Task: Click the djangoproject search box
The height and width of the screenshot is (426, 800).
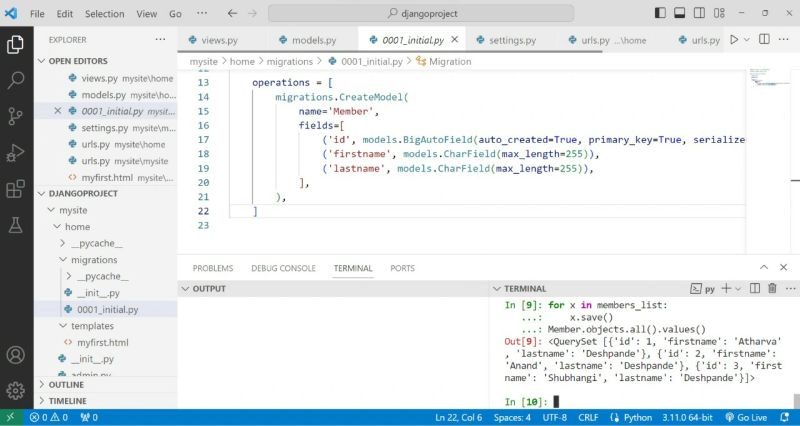Action: tap(421, 13)
